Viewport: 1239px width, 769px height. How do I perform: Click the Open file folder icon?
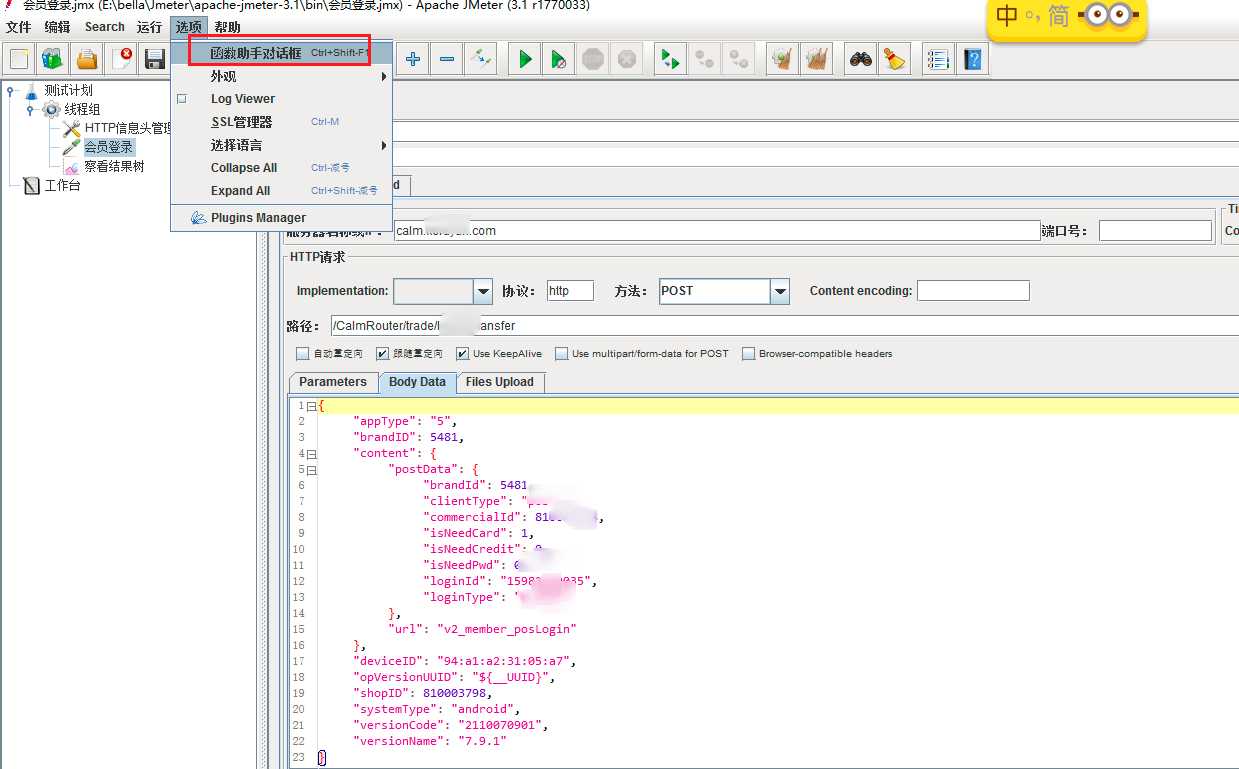tap(87, 59)
